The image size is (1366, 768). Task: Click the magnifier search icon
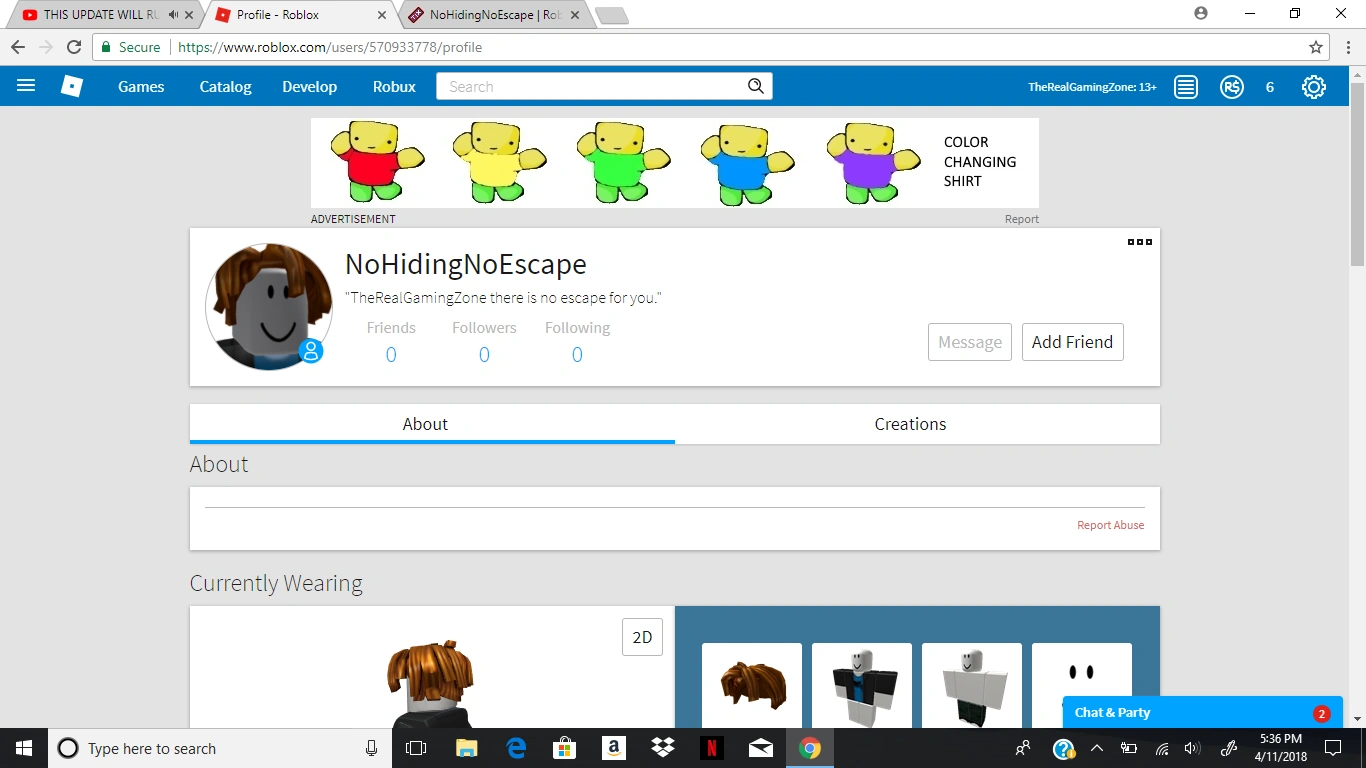tap(756, 86)
